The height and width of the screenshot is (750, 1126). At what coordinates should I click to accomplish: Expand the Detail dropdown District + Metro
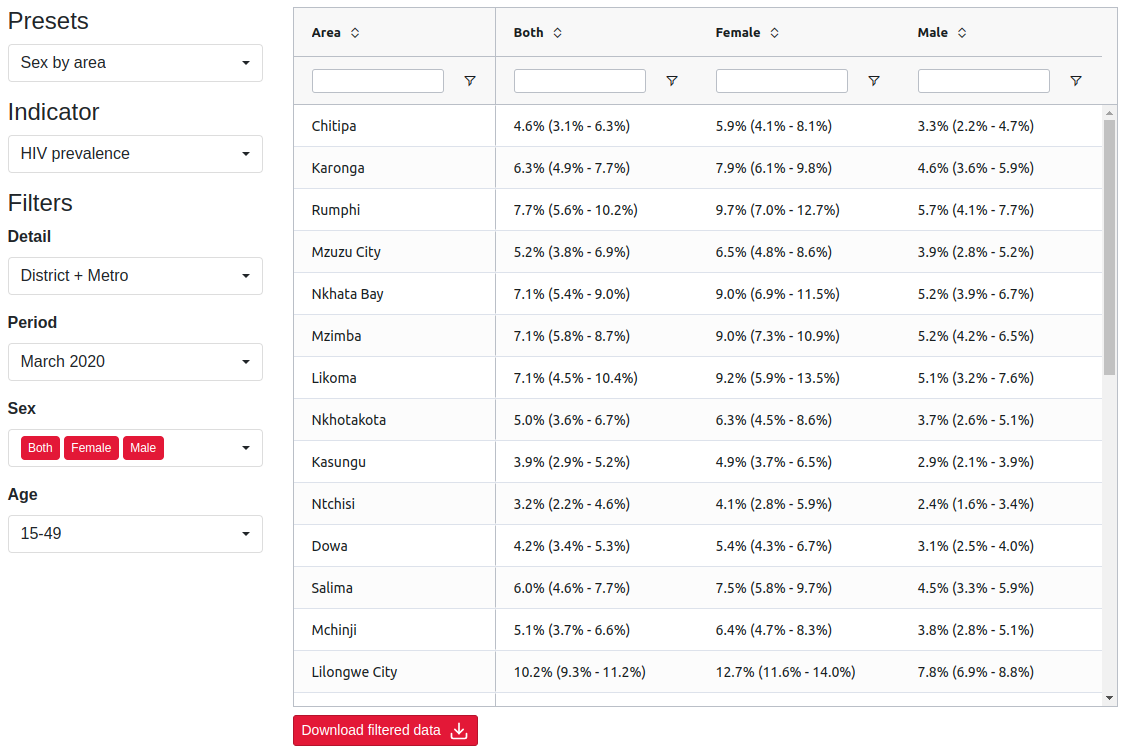[x=135, y=276]
